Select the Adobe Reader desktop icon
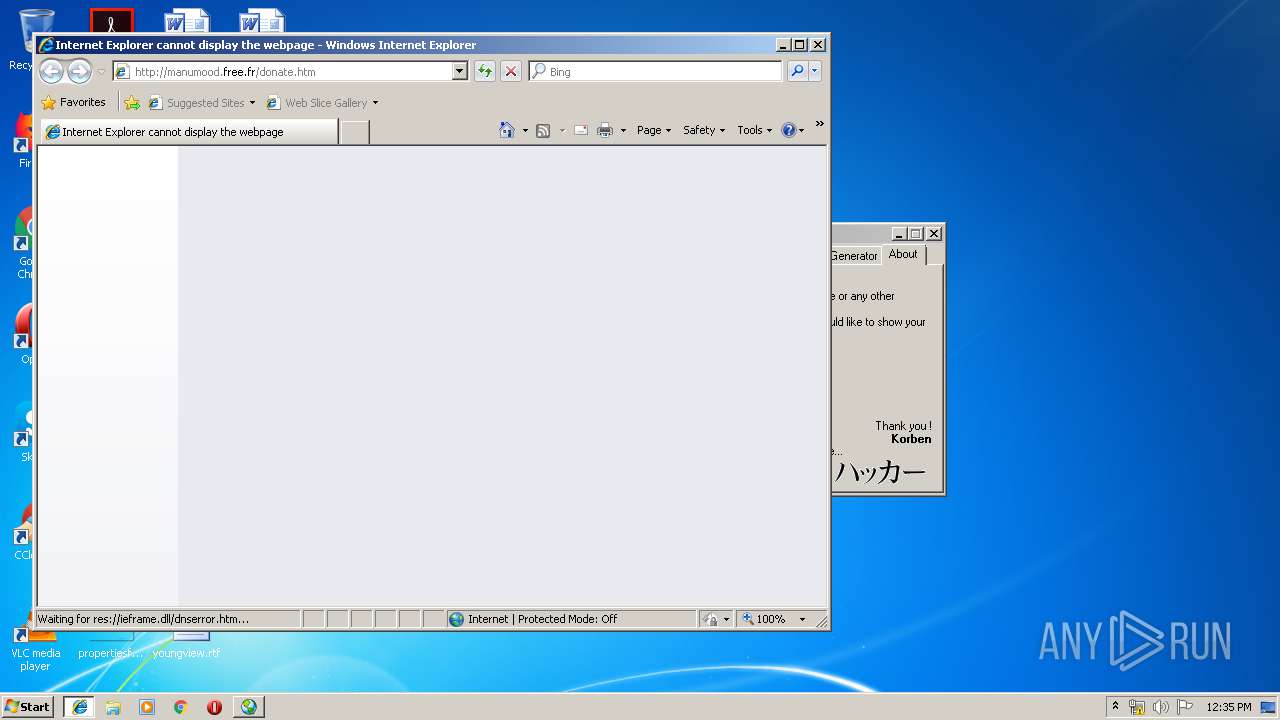The height and width of the screenshot is (720, 1280). point(111,20)
